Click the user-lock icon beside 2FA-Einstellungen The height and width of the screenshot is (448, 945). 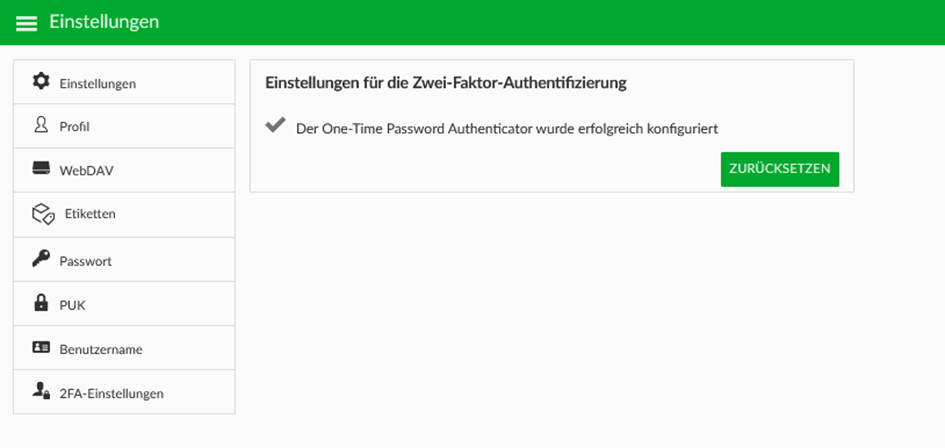[41, 391]
